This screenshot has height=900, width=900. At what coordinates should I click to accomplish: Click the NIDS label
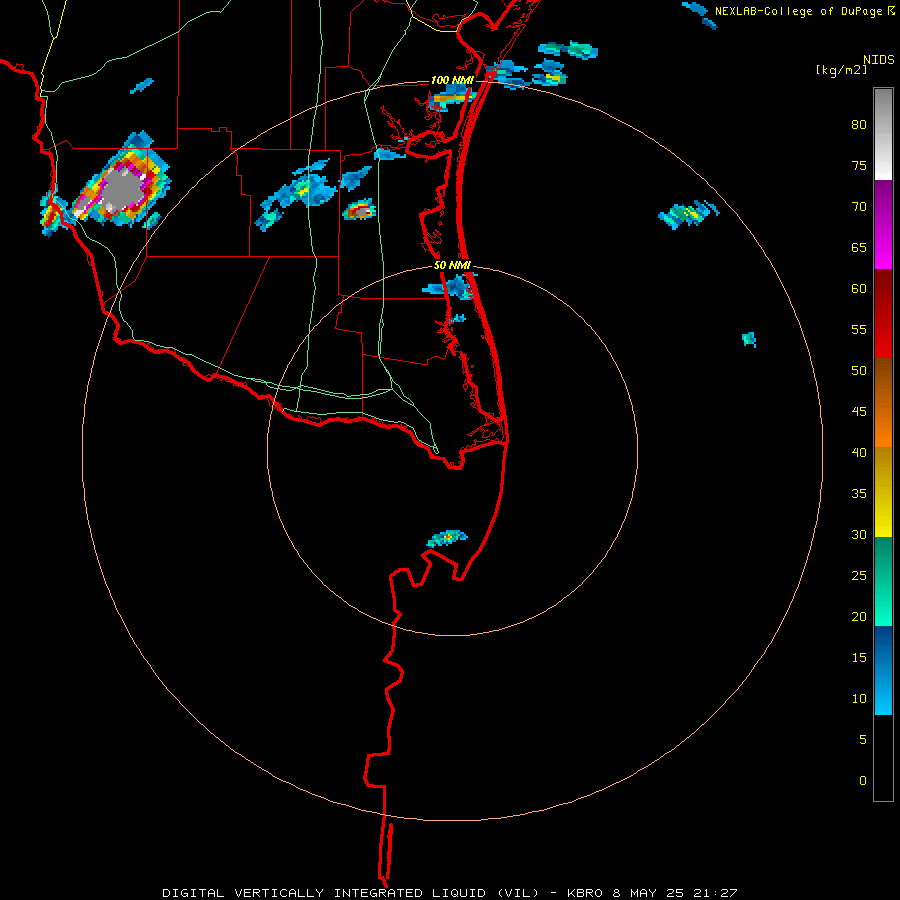point(879,59)
